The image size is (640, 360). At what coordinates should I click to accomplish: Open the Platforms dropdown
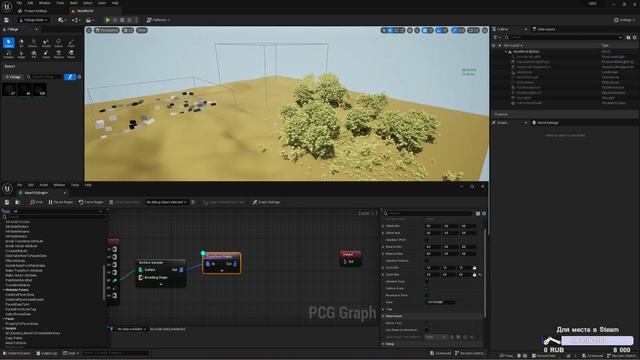point(158,20)
